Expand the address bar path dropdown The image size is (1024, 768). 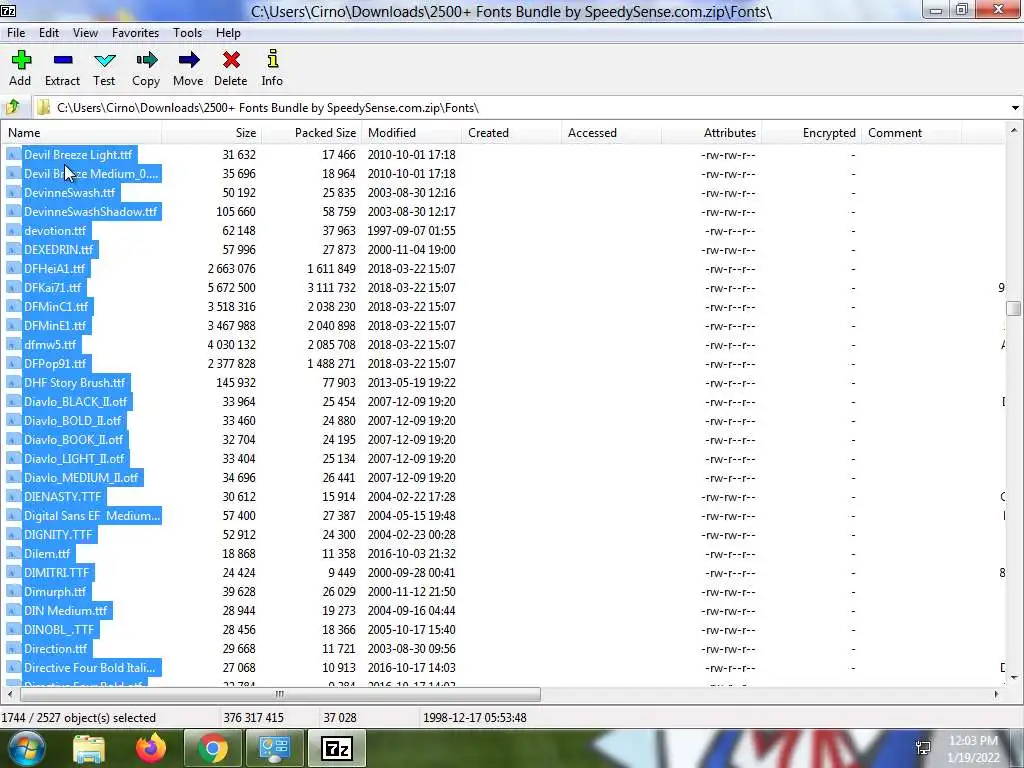coord(1015,108)
